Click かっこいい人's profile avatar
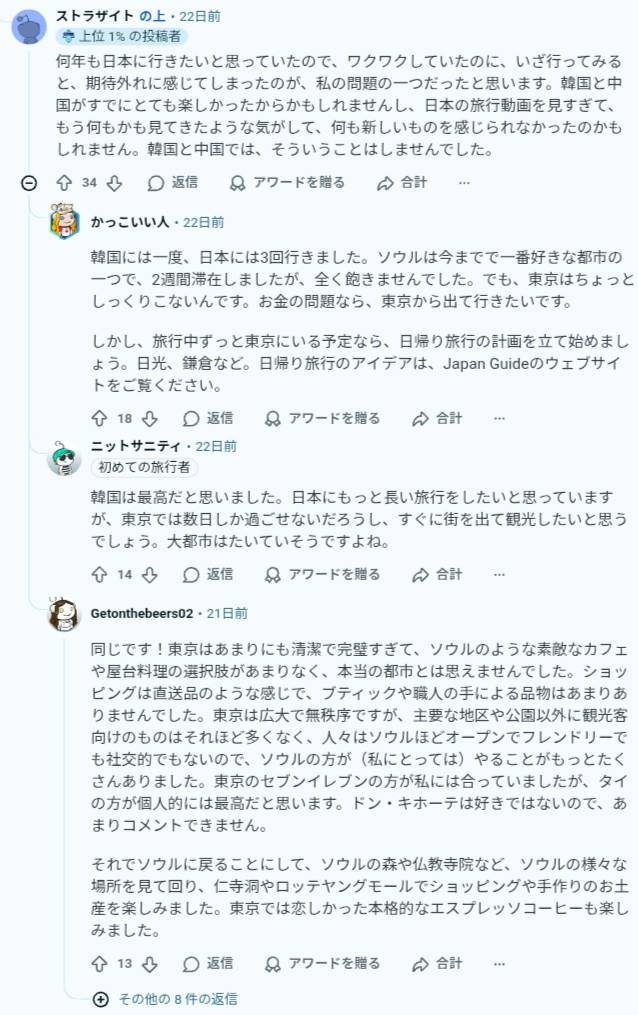The height and width of the screenshot is (1015, 638). tap(64, 222)
